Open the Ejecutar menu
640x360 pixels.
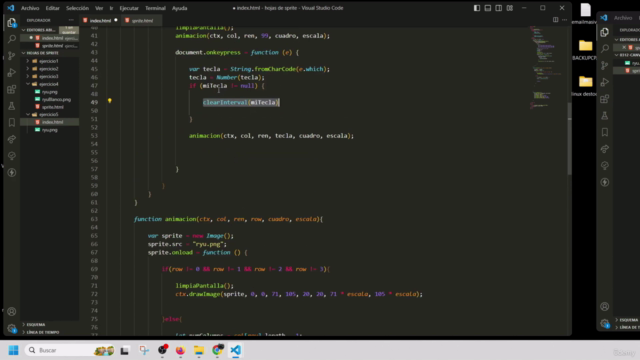129,8
